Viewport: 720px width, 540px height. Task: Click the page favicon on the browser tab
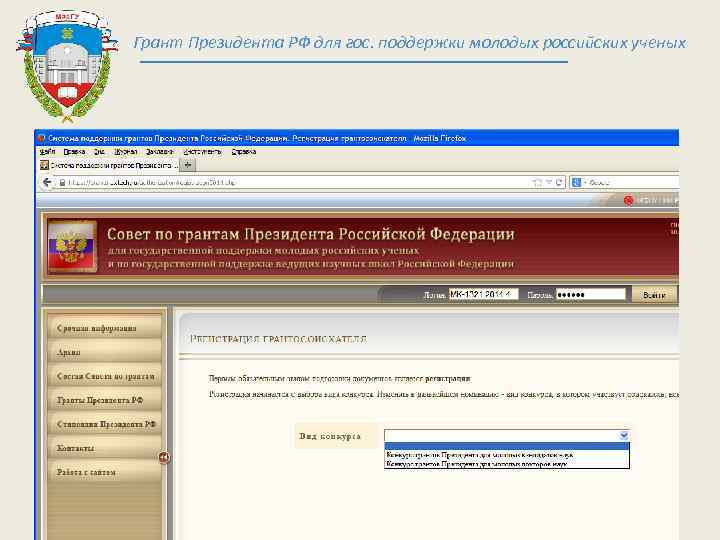(45, 165)
